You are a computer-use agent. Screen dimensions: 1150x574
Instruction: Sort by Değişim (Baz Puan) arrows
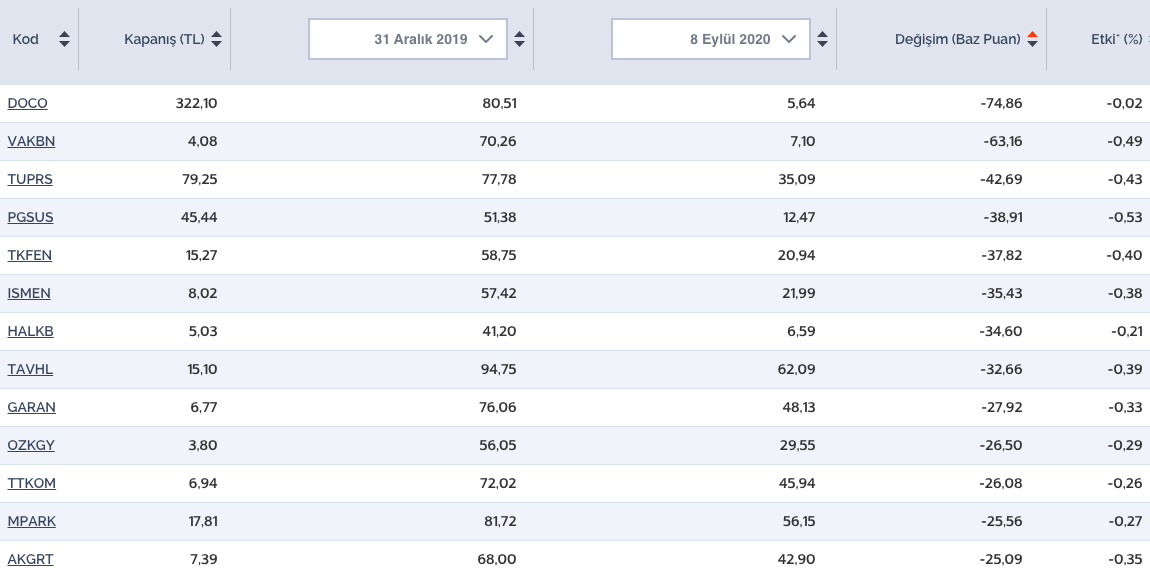(x=1033, y=39)
